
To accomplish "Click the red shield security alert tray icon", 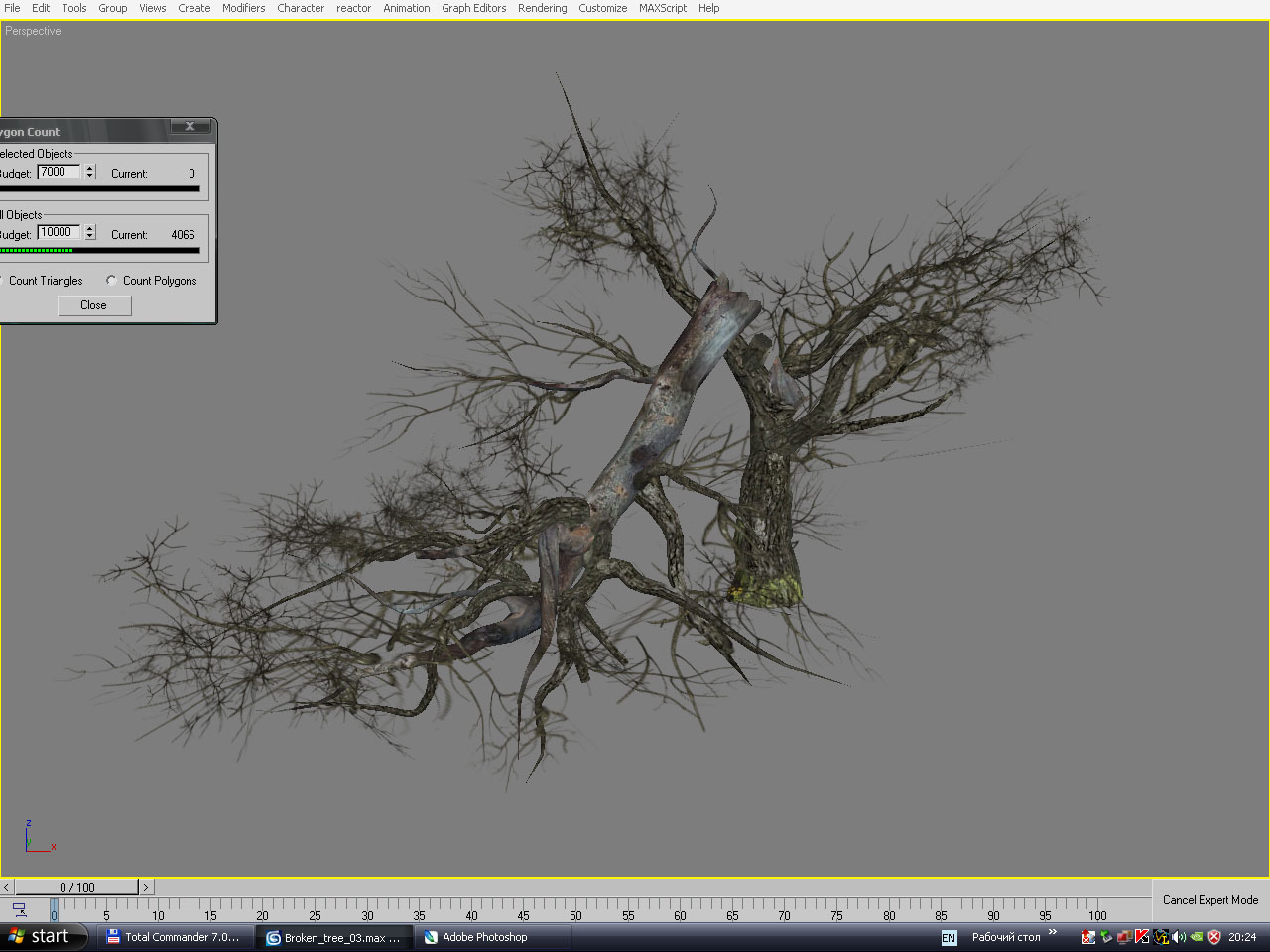I will pyautogui.click(x=1214, y=937).
